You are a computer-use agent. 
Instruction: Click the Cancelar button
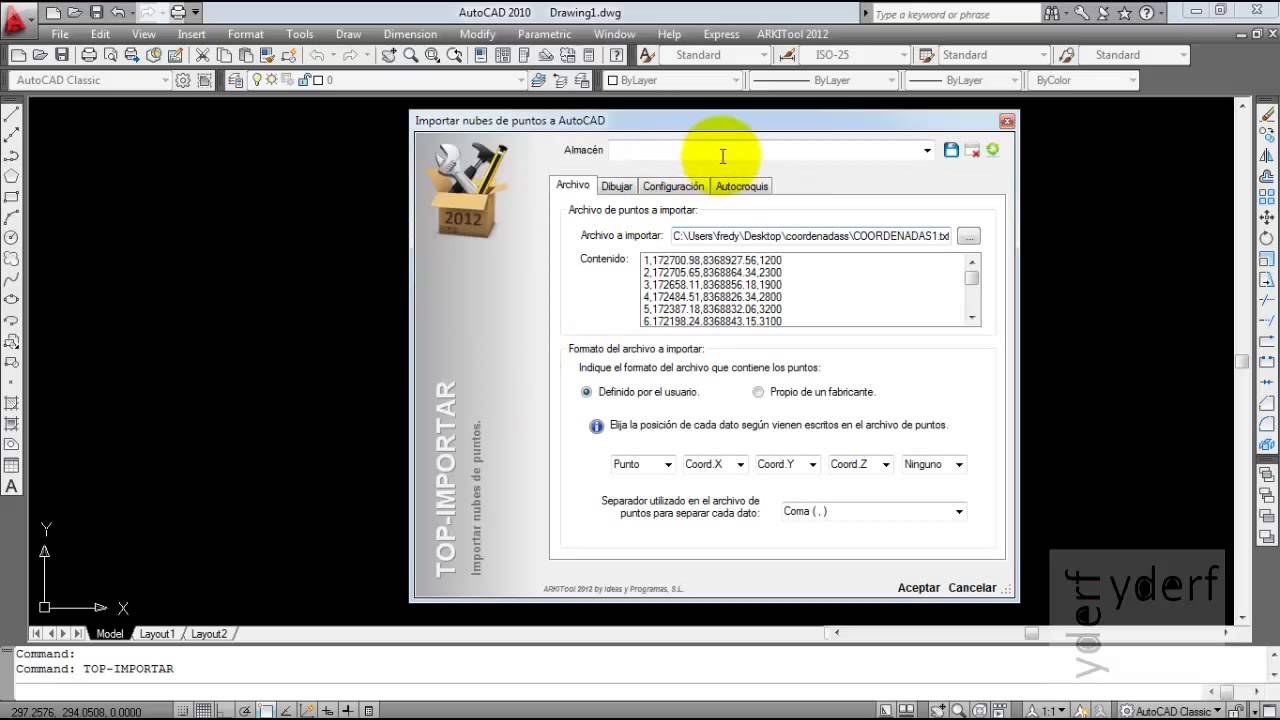(972, 588)
